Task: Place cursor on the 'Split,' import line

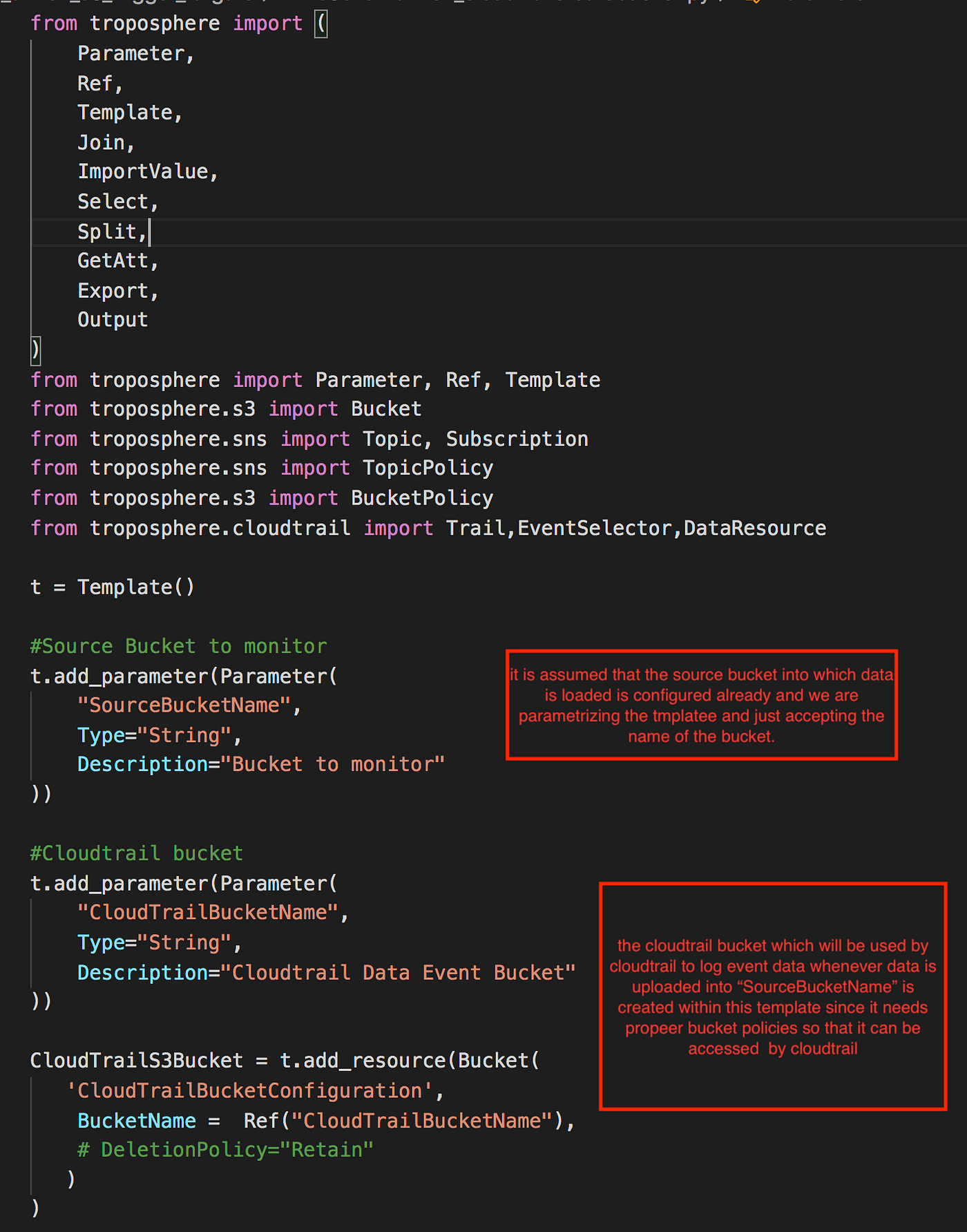Action: 113,231
